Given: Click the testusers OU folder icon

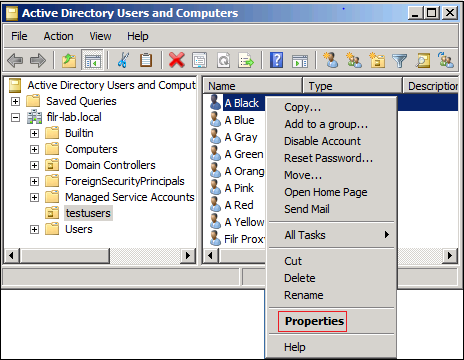Looking at the screenshot, I should [x=52, y=213].
